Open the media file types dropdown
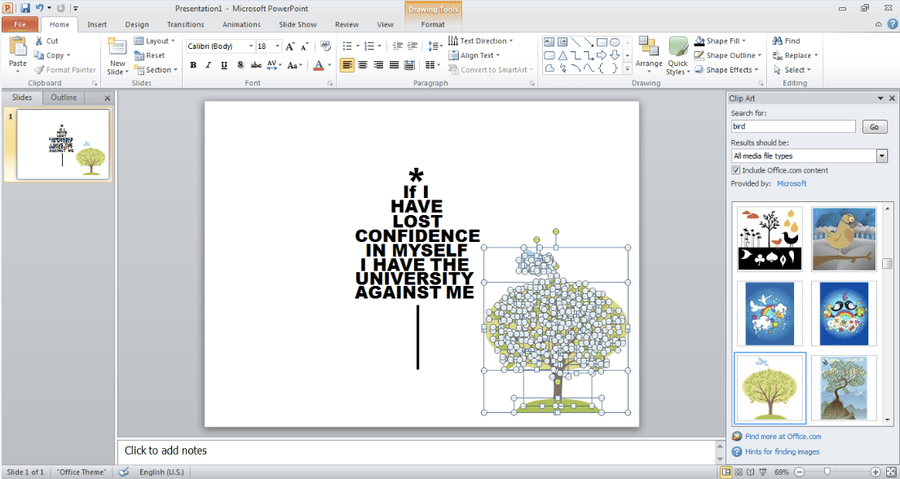This screenshot has width=900, height=479. click(882, 156)
